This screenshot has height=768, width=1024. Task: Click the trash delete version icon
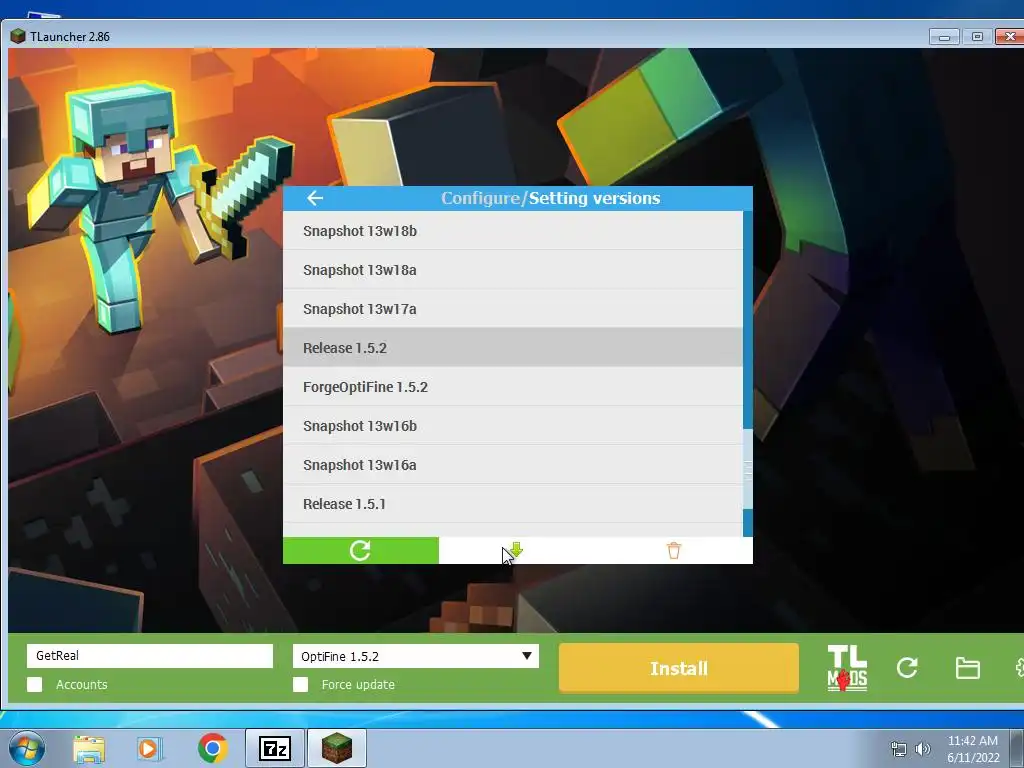point(674,551)
